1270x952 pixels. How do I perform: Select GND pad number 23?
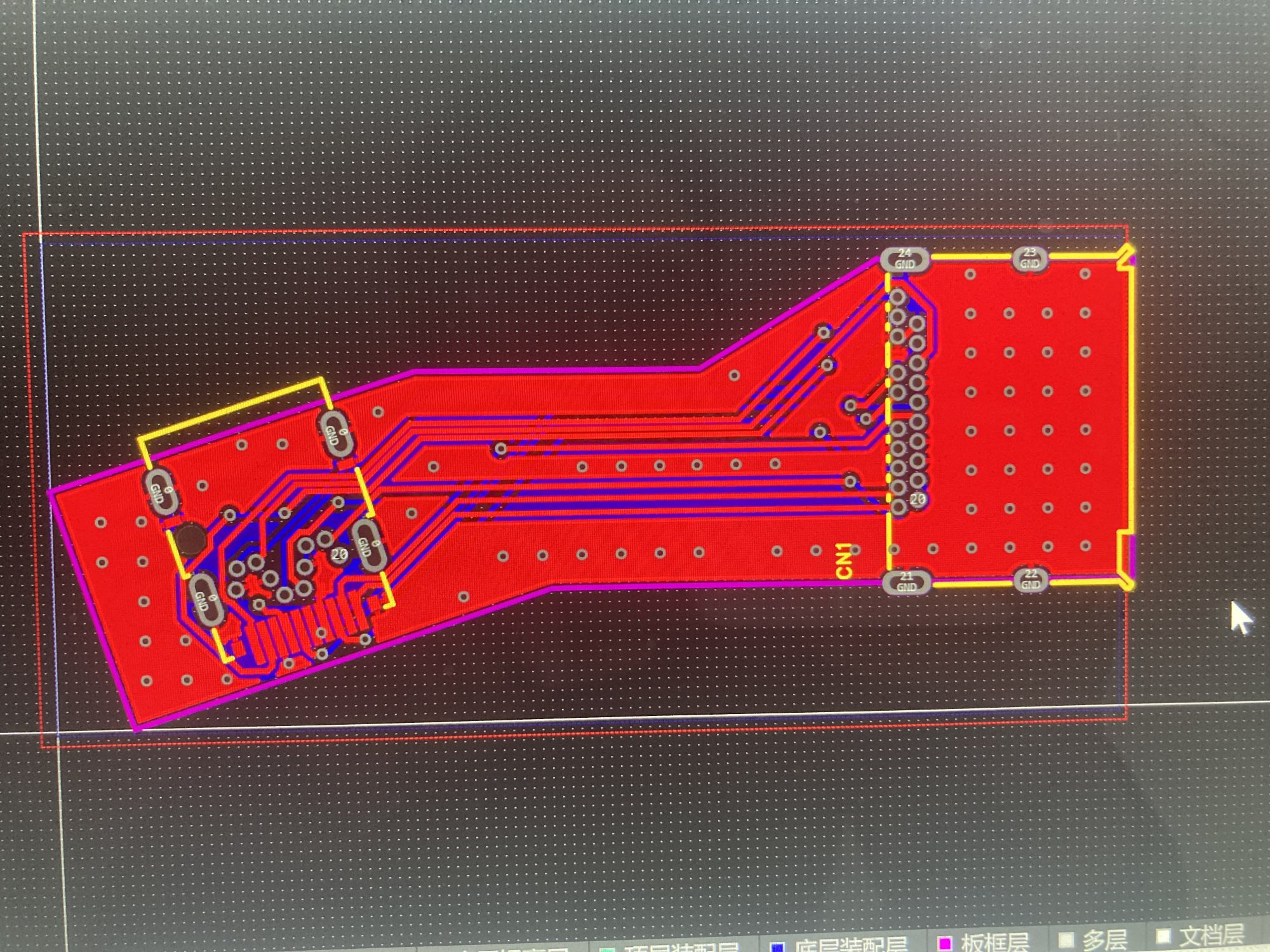(x=1029, y=258)
